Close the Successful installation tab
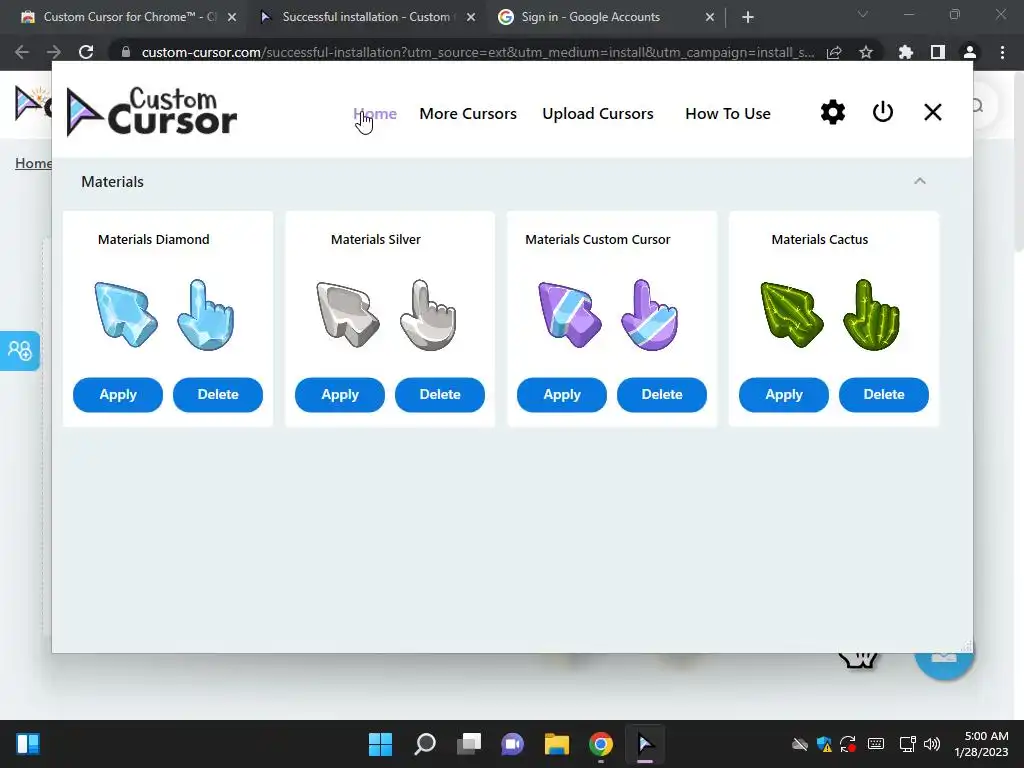Image resolution: width=1024 pixels, height=768 pixels. 471,18
